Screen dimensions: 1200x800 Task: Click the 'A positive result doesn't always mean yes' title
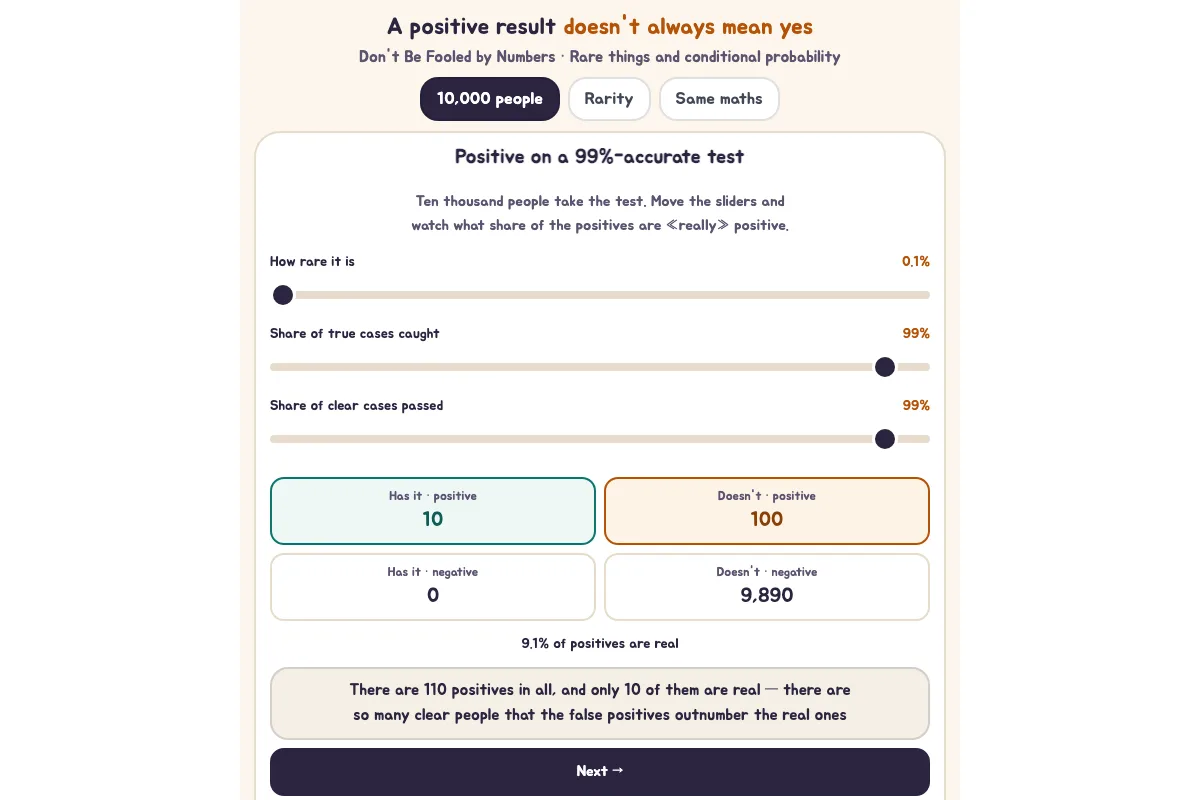[x=600, y=27]
